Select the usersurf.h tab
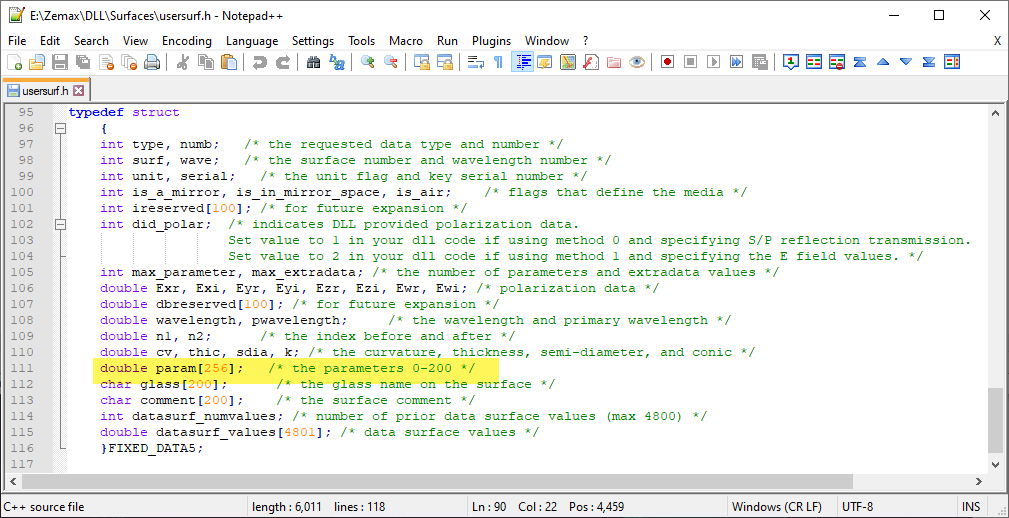1009x518 pixels. click(x=46, y=90)
